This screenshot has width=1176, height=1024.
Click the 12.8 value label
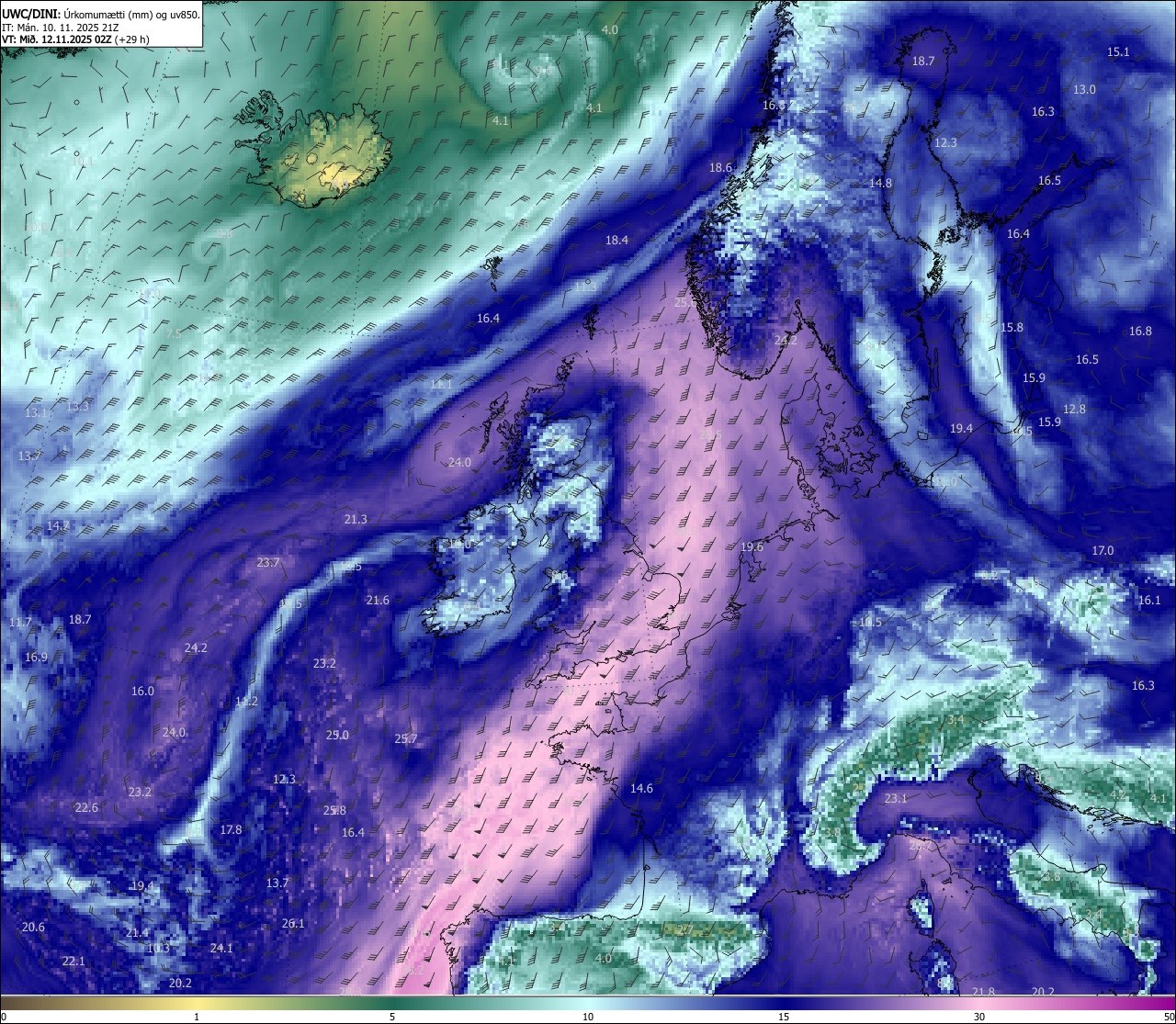[1074, 410]
